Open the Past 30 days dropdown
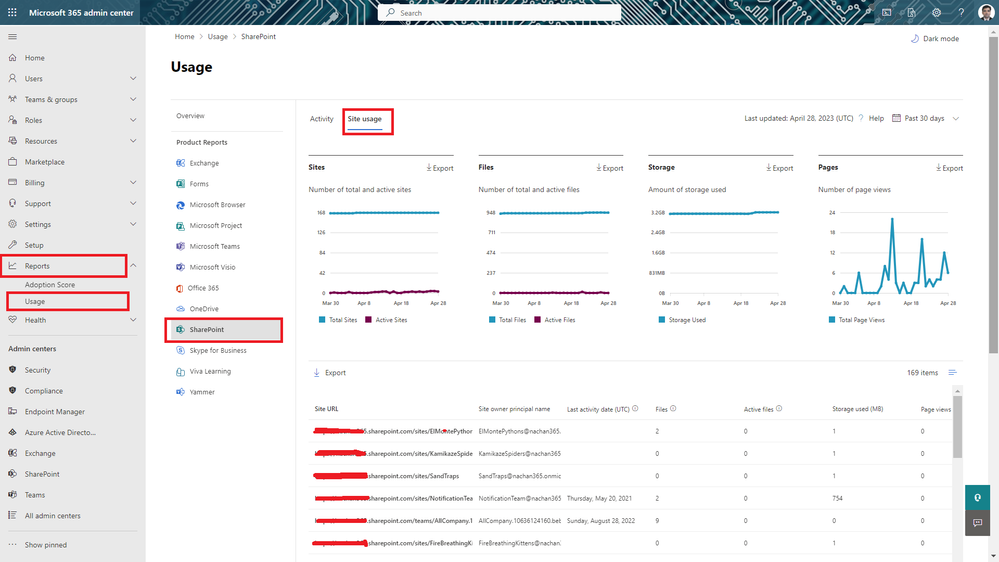Screen dimensions: 999x562 926,119
